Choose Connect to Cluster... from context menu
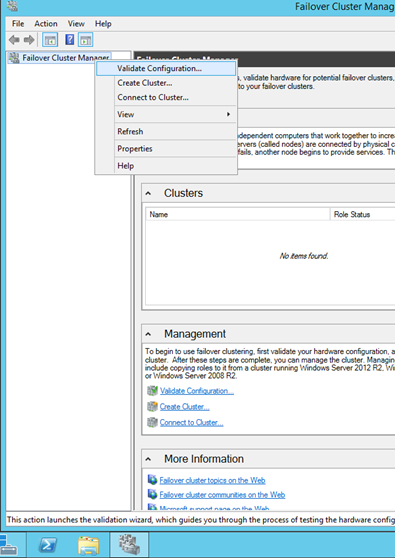The image size is (395, 558). coord(166,98)
